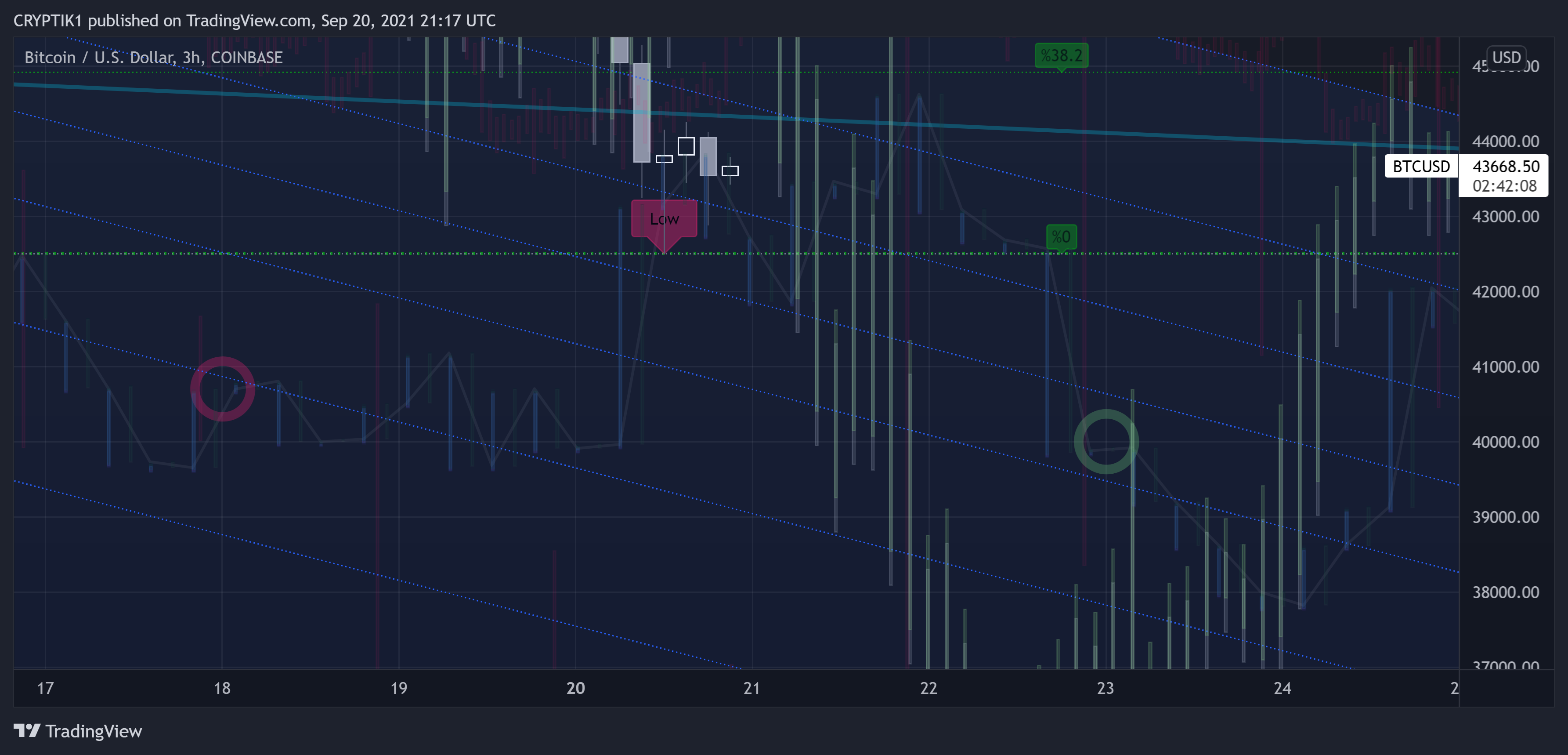Viewport: 1568px width, 755px height.
Task: Click date 17 on the time axis
Action: (45, 688)
